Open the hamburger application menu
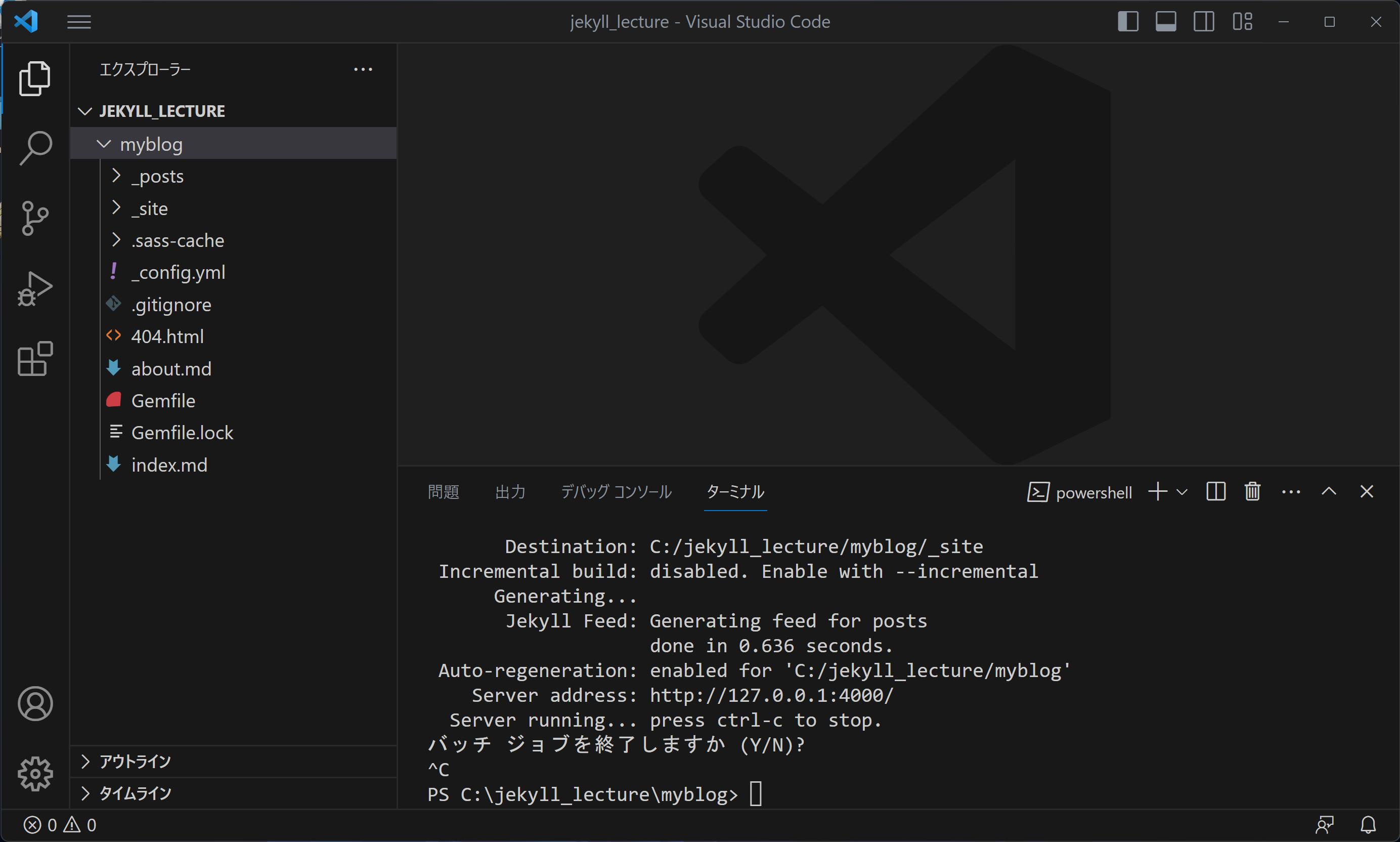The image size is (1400, 842). click(x=79, y=22)
